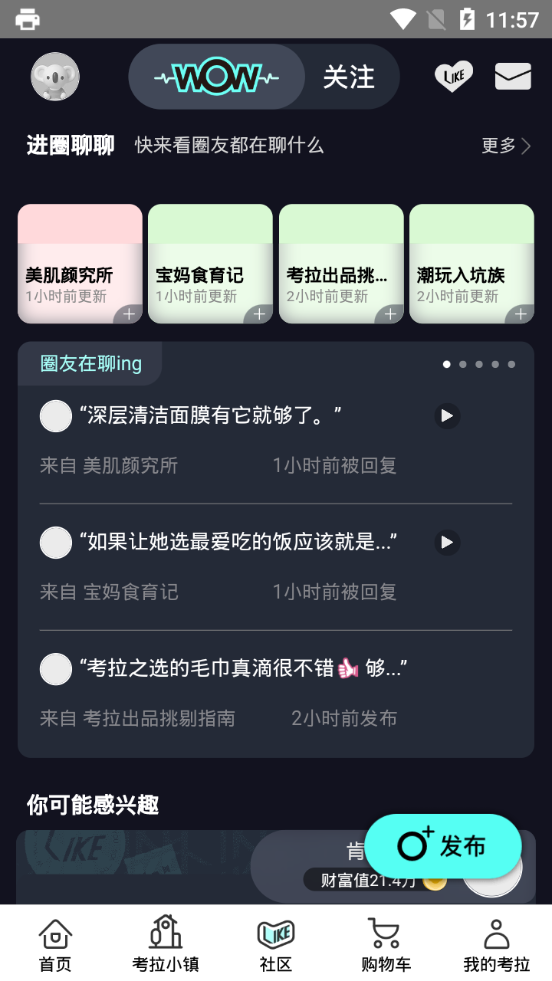The width and height of the screenshot is (552, 981).
Task: Join the 潮玩入坑族 circle with plus
Action: point(521,314)
